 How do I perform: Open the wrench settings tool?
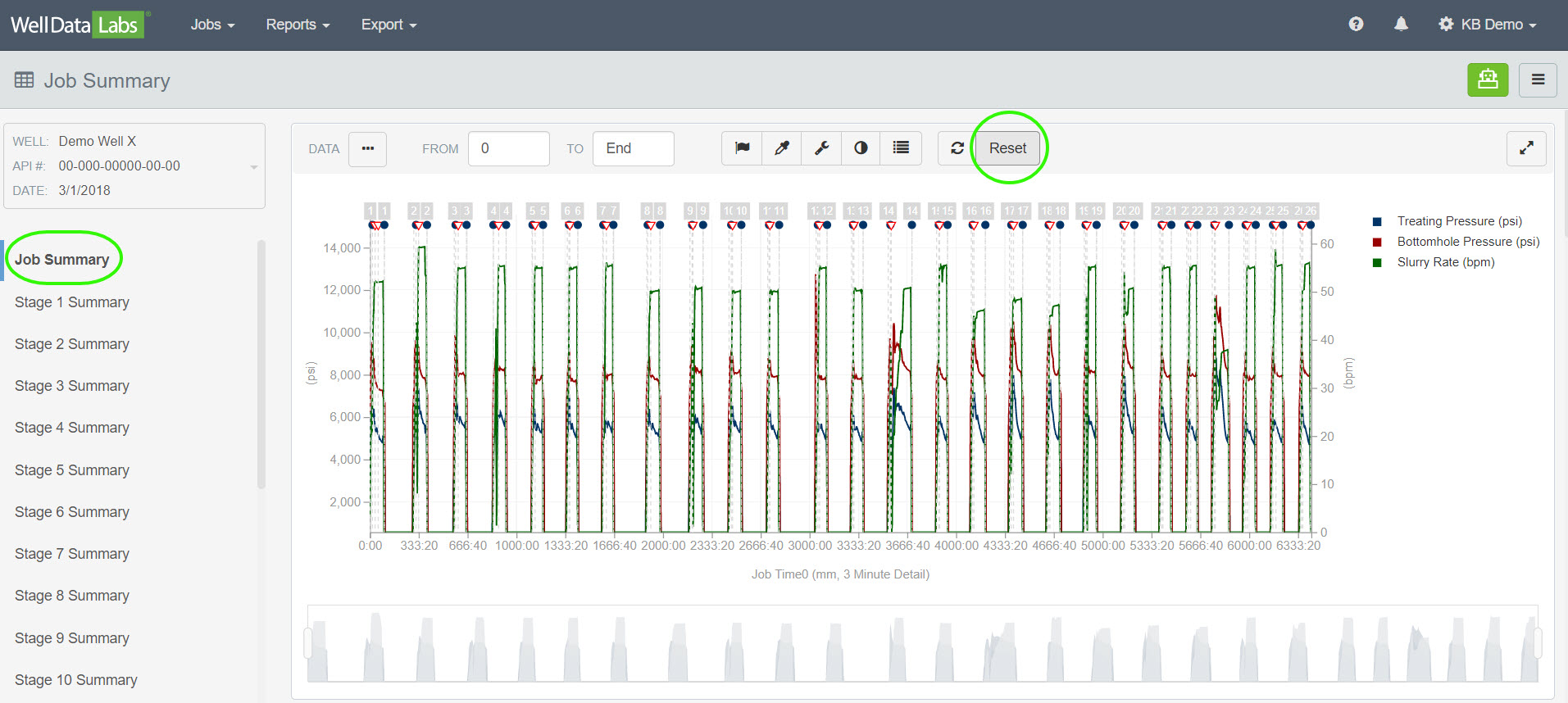[821, 148]
